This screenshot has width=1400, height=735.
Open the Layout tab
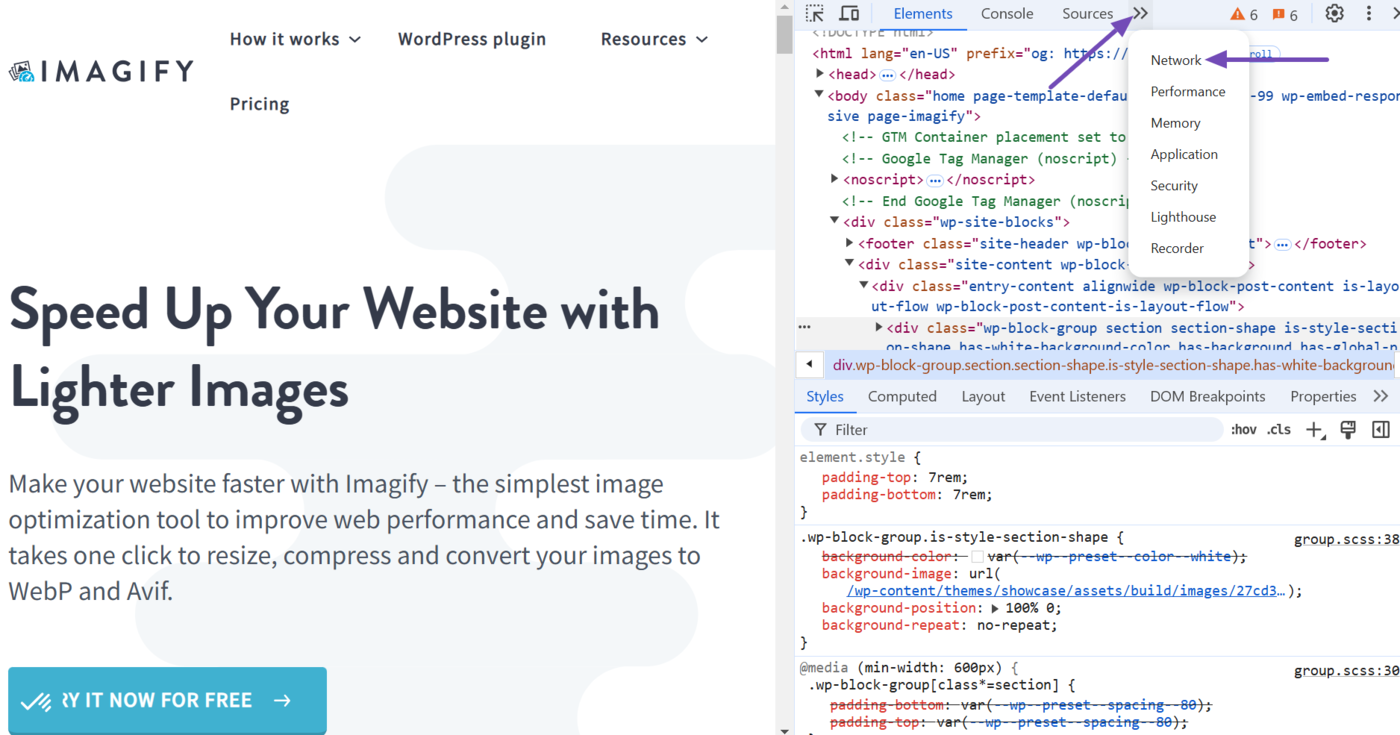tap(983, 397)
